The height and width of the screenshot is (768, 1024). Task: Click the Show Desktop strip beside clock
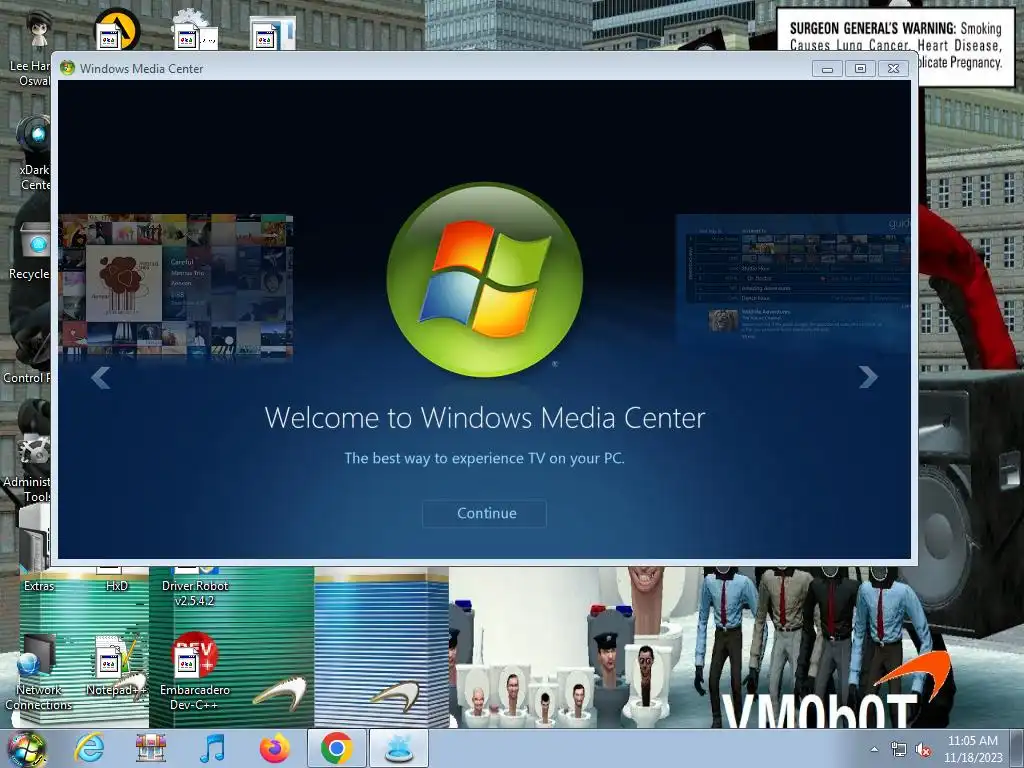(1016, 749)
